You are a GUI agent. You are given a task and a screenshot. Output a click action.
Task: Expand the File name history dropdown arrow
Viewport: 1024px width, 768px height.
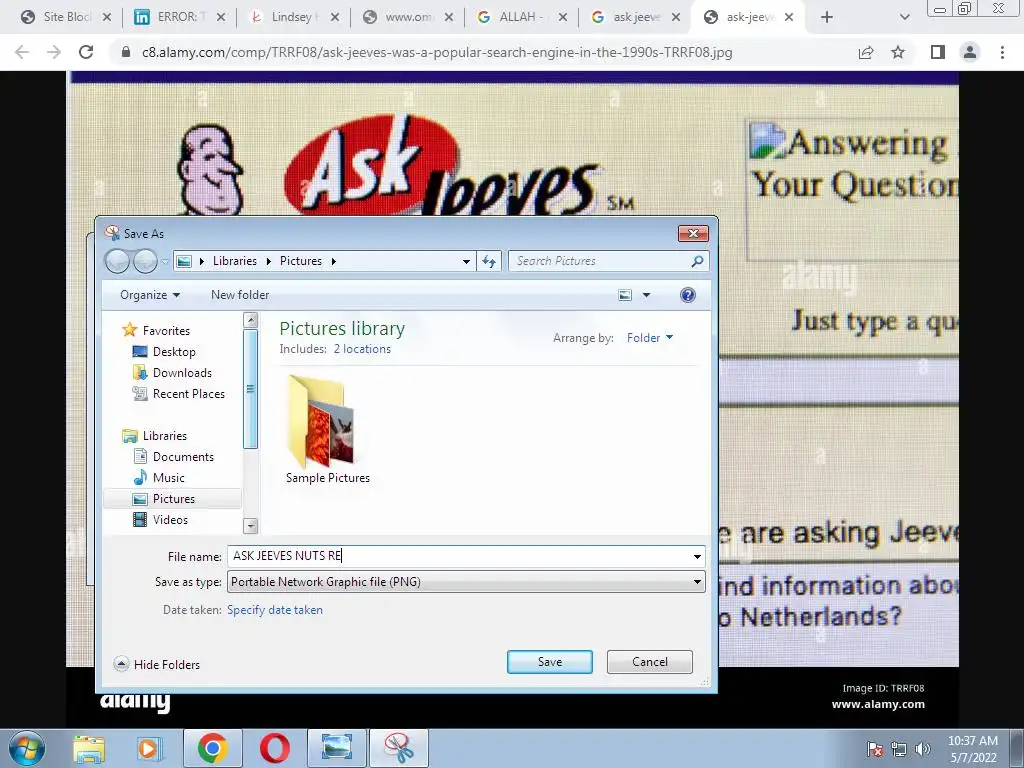pyautogui.click(x=697, y=556)
